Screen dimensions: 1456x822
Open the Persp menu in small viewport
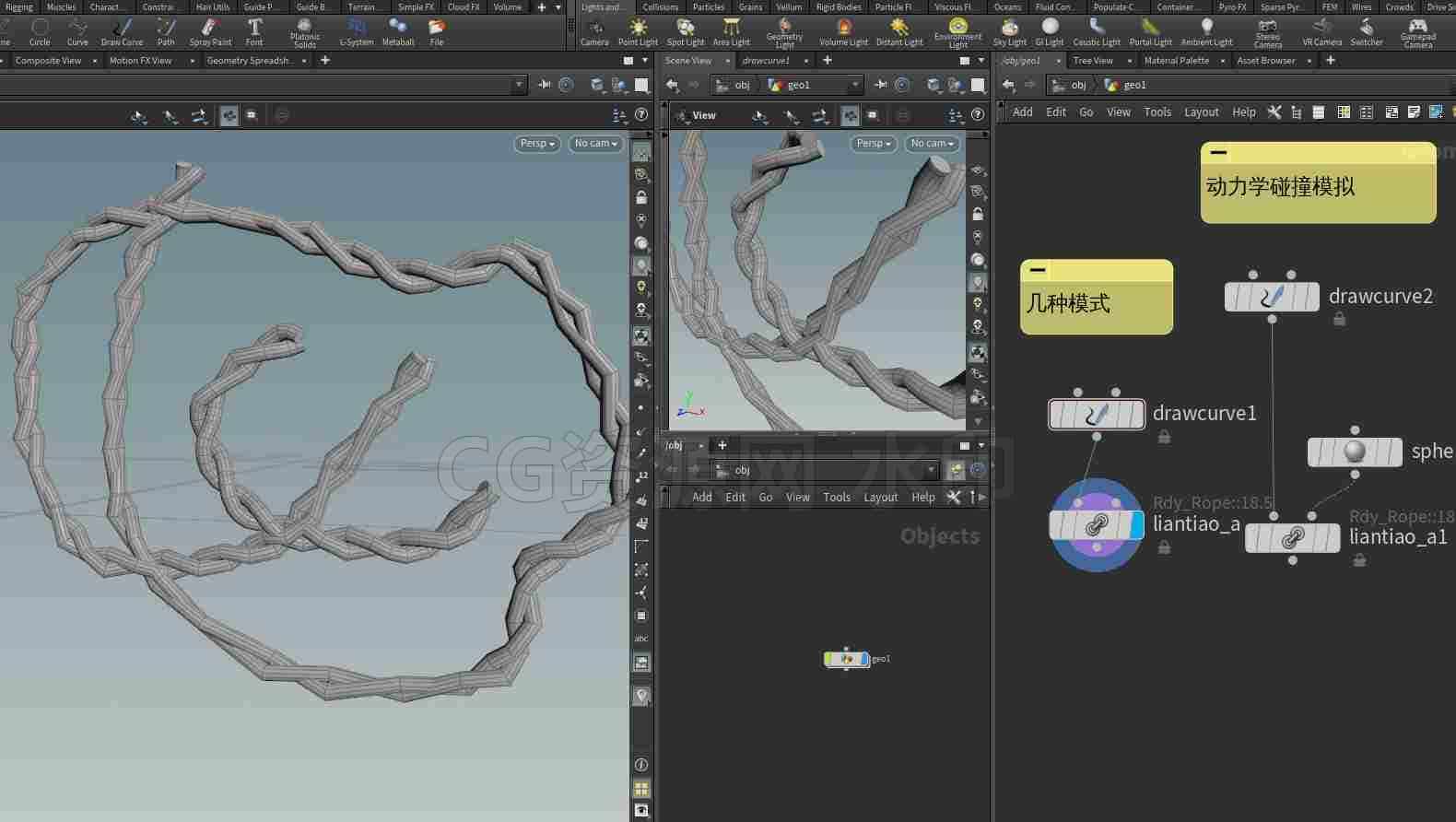tap(874, 144)
